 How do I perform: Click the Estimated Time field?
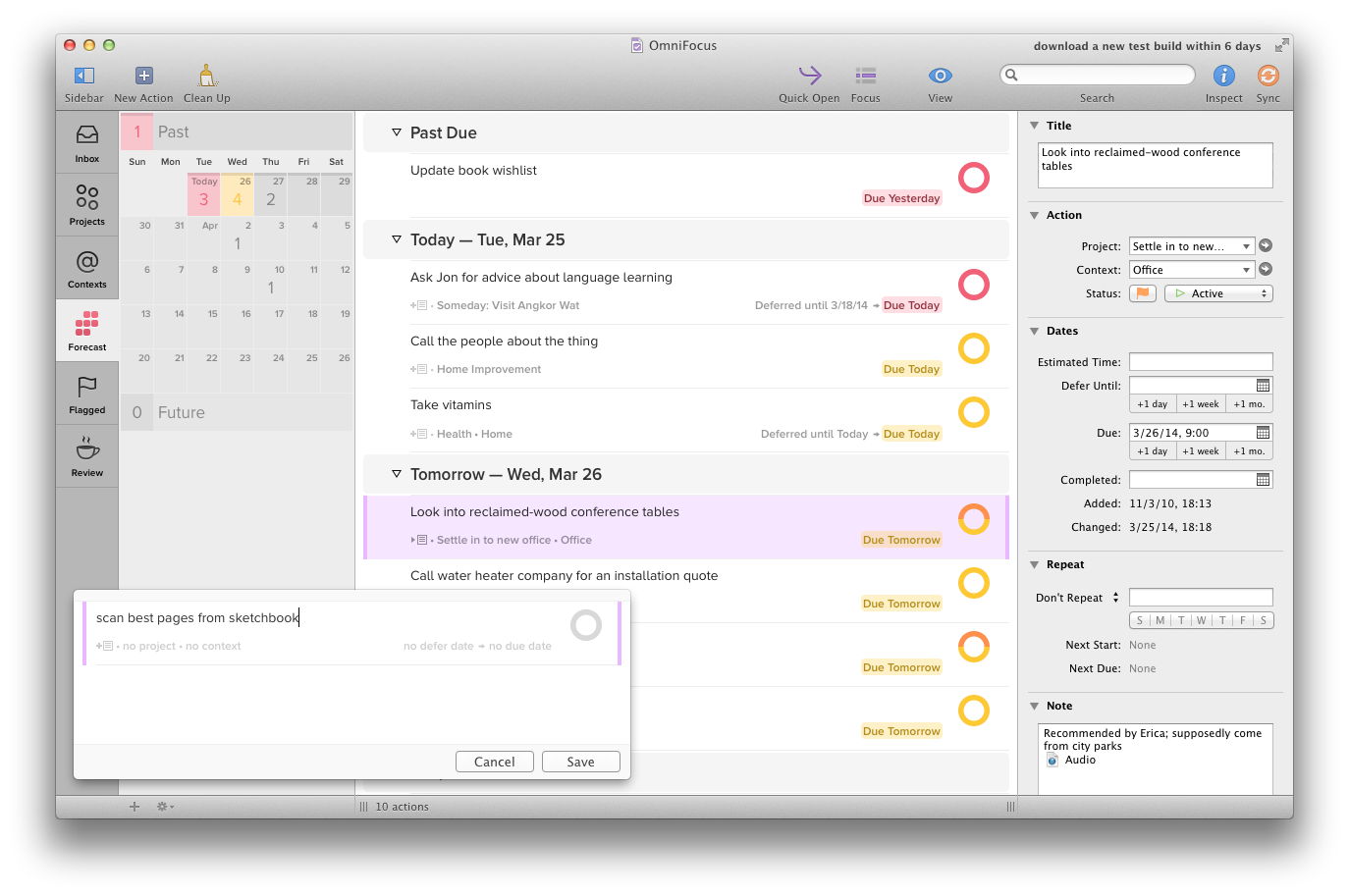click(1201, 362)
